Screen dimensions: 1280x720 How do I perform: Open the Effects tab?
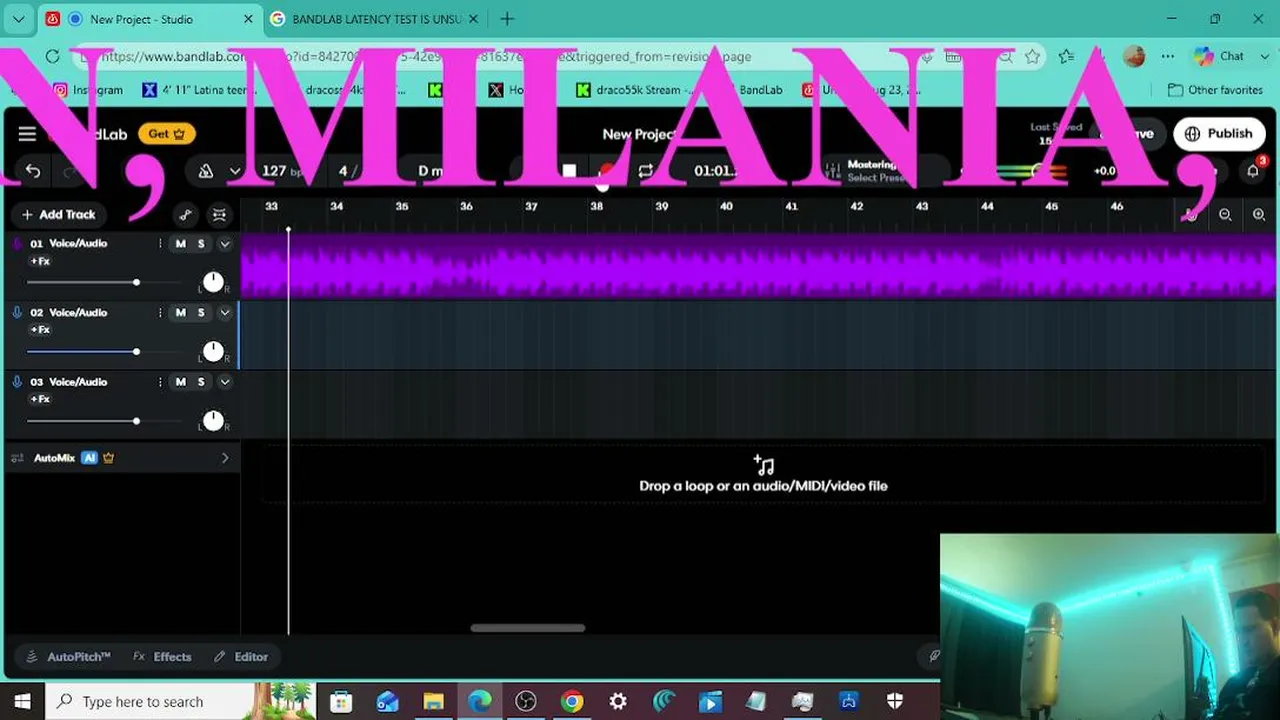tap(162, 657)
